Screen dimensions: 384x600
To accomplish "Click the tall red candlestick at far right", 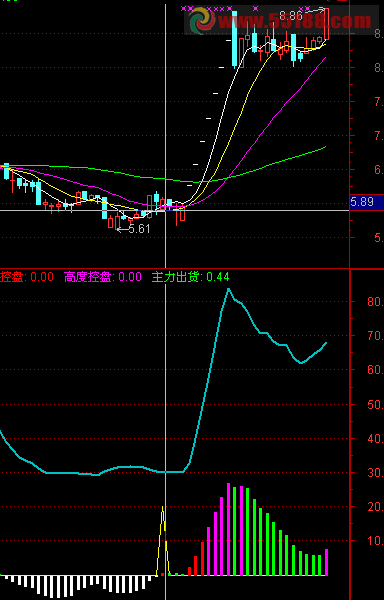I will click(326, 24).
